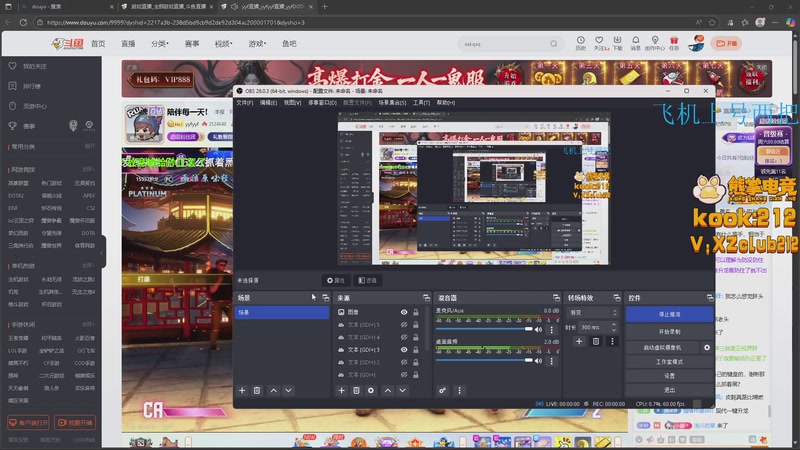Screen dimensions: 800x450
Task: Select the 场景 item in scenes list
Action: coord(282,312)
